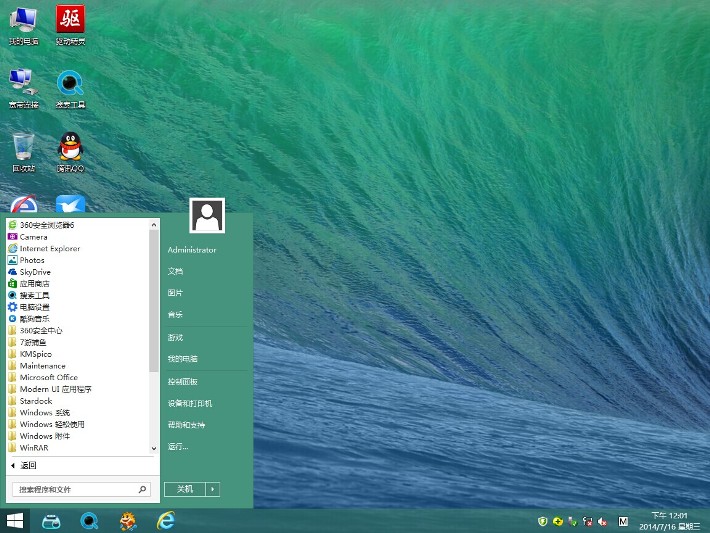The width and height of the screenshot is (710, 533).
Task: Click 返回 to go back
Action: 28,465
